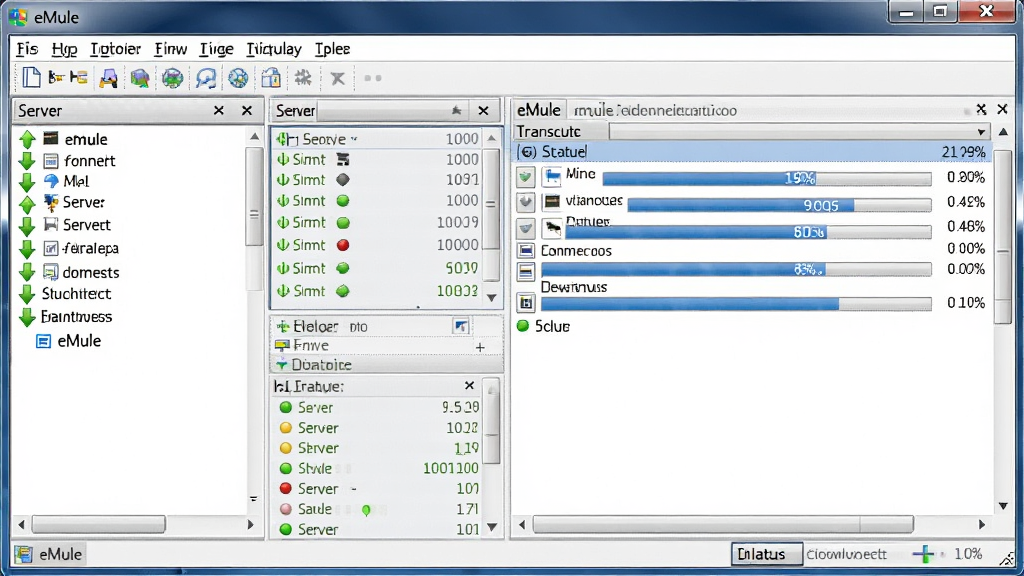Click the green plus icon in status bar
Viewport: 1024px width, 576px height.
click(x=923, y=554)
